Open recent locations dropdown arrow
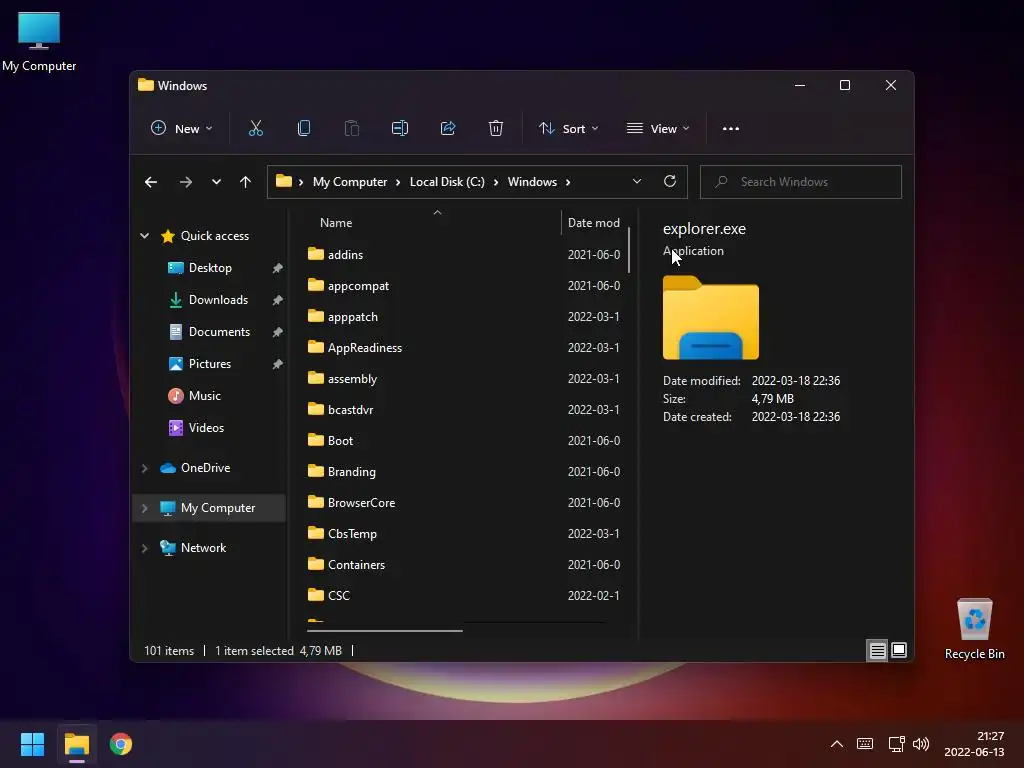Image resolution: width=1024 pixels, height=768 pixels. (216, 182)
